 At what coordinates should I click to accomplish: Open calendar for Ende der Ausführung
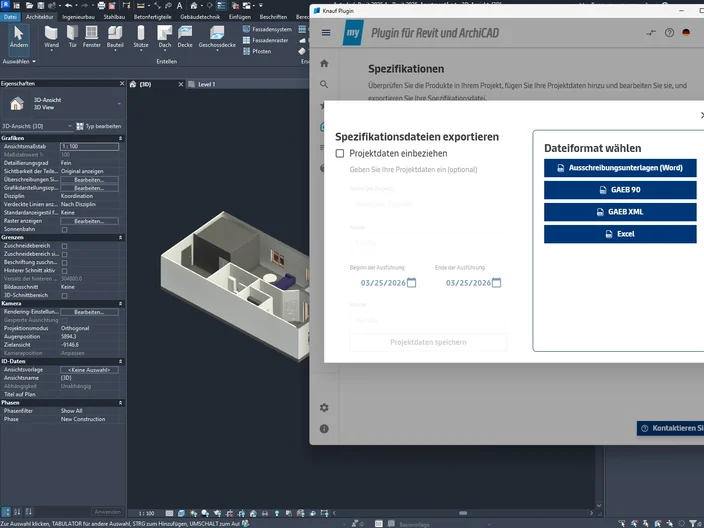pos(496,282)
